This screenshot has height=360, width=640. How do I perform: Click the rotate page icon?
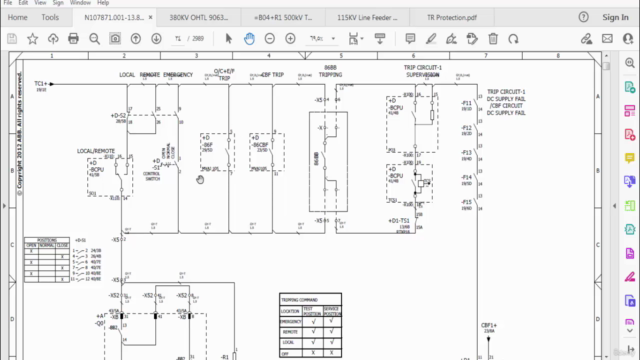[513, 39]
